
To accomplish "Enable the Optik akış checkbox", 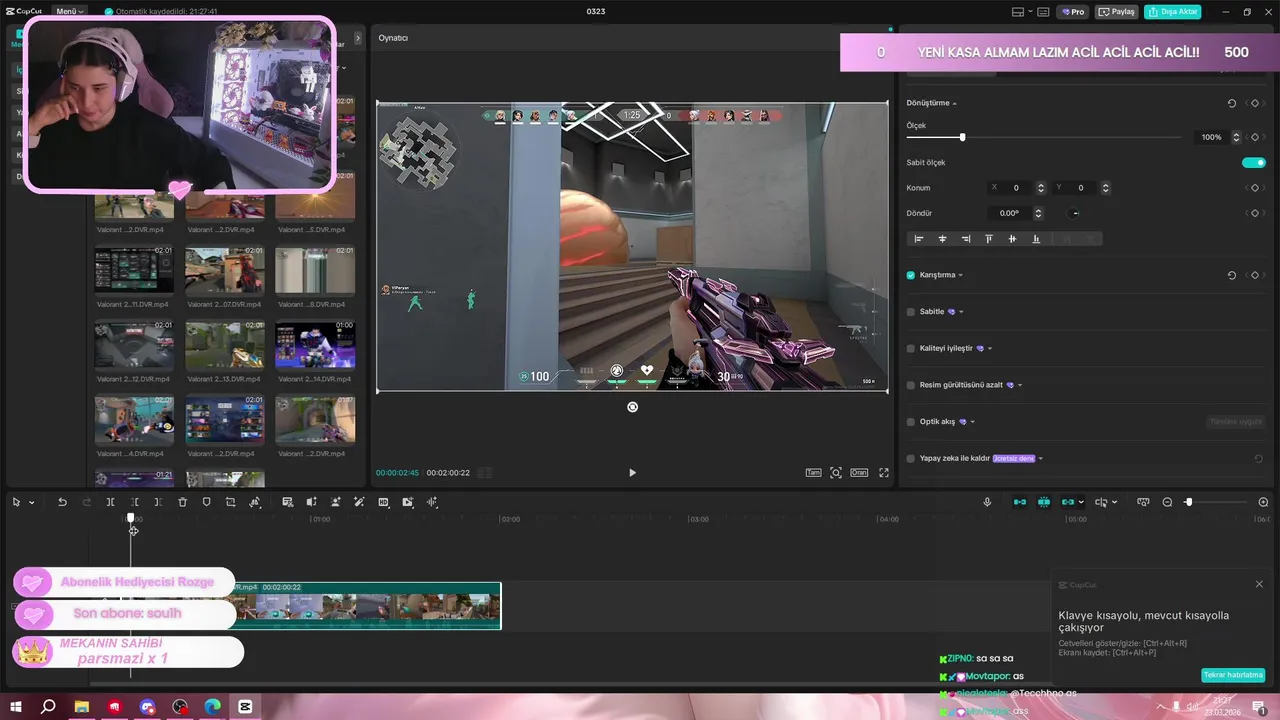I will pyautogui.click(x=911, y=422).
